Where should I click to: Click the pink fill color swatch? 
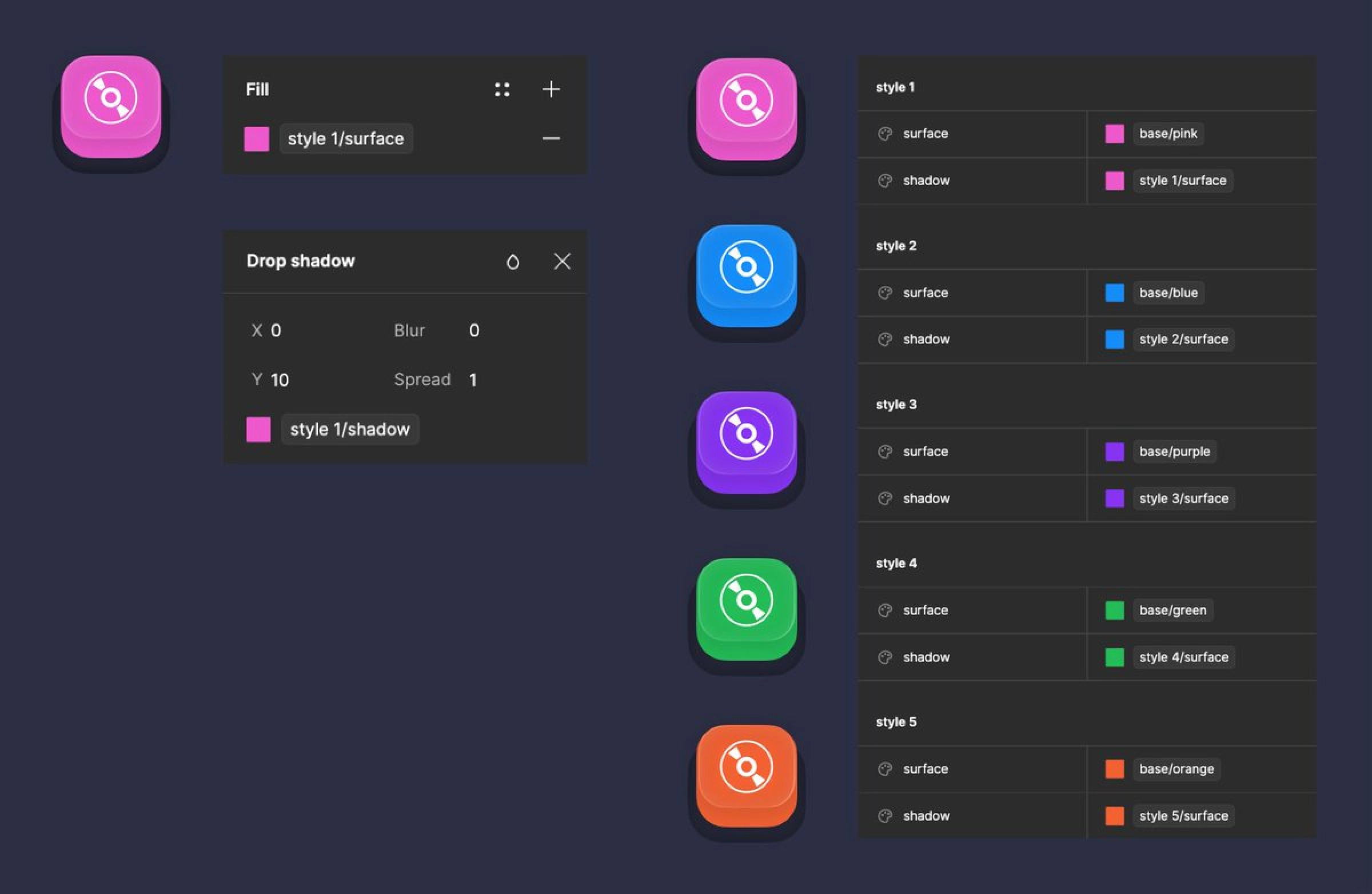coord(257,139)
